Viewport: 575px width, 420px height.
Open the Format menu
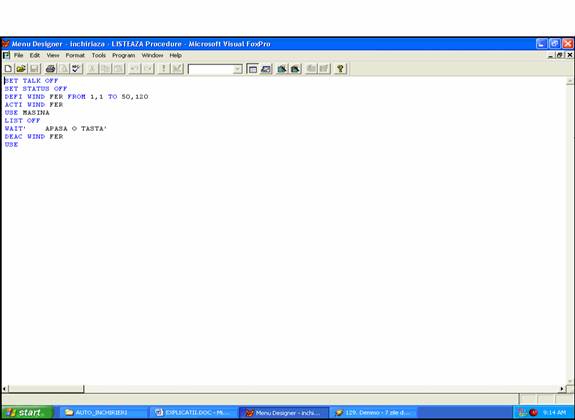click(x=75, y=55)
